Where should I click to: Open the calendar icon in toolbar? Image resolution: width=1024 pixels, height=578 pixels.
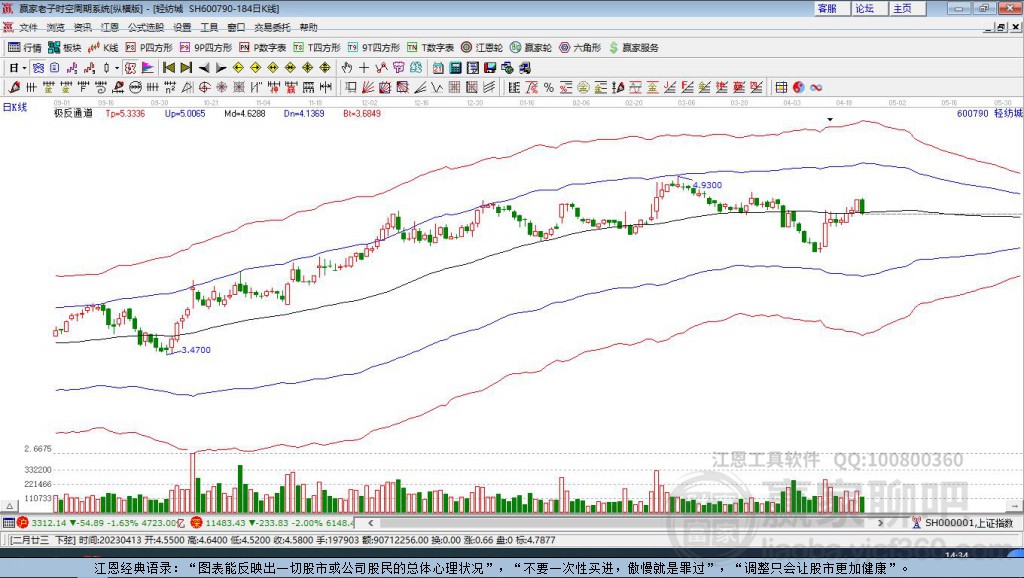point(438,68)
